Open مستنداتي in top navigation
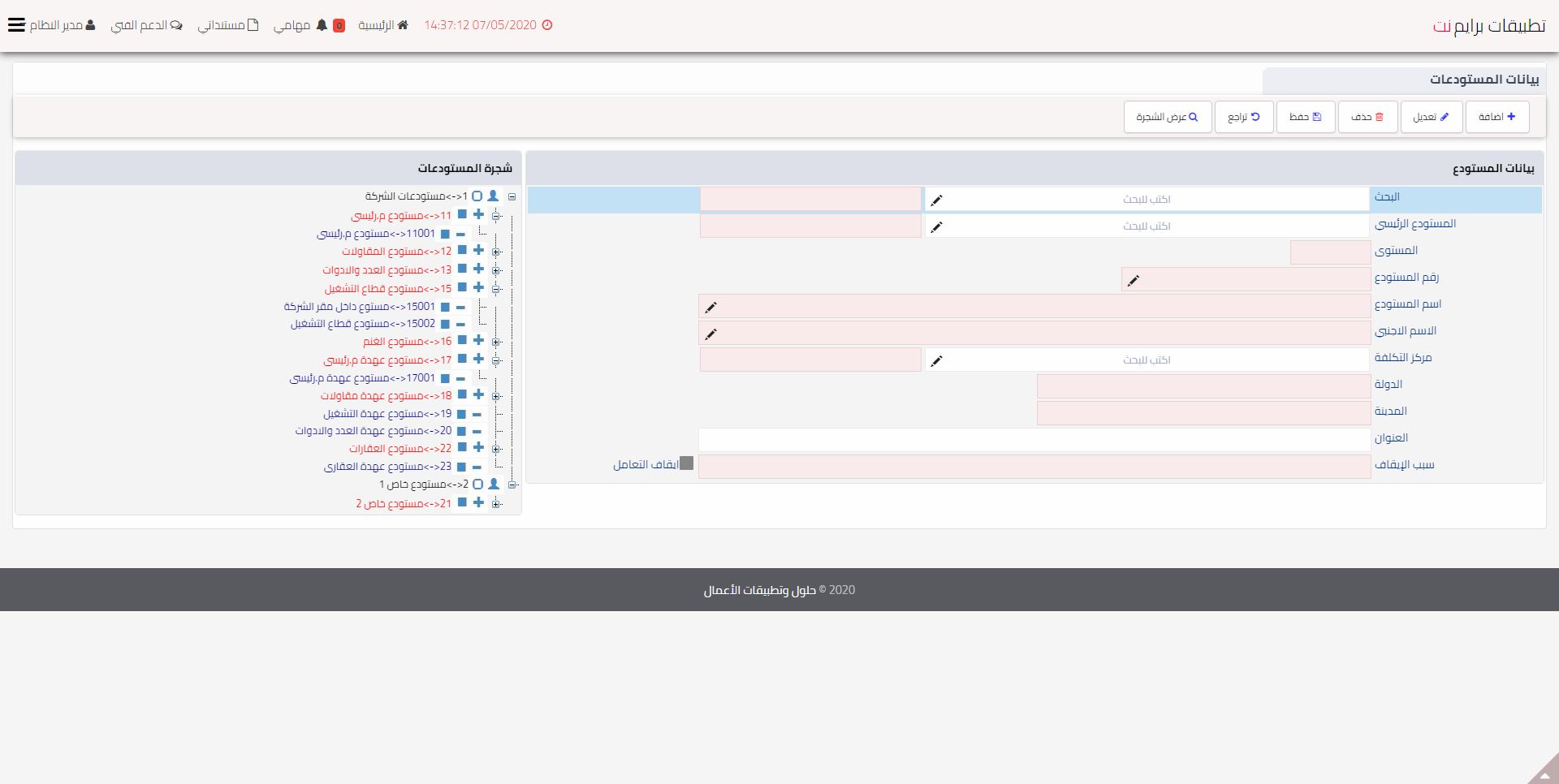Image resolution: width=1559 pixels, height=784 pixels. (x=227, y=25)
